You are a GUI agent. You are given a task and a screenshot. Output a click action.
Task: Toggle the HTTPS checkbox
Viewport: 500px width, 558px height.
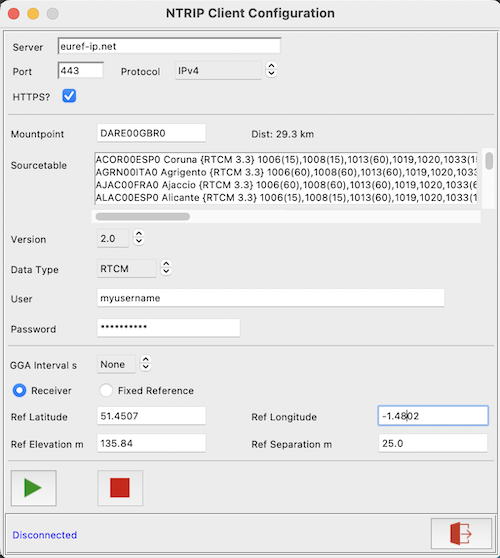point(69,96)
